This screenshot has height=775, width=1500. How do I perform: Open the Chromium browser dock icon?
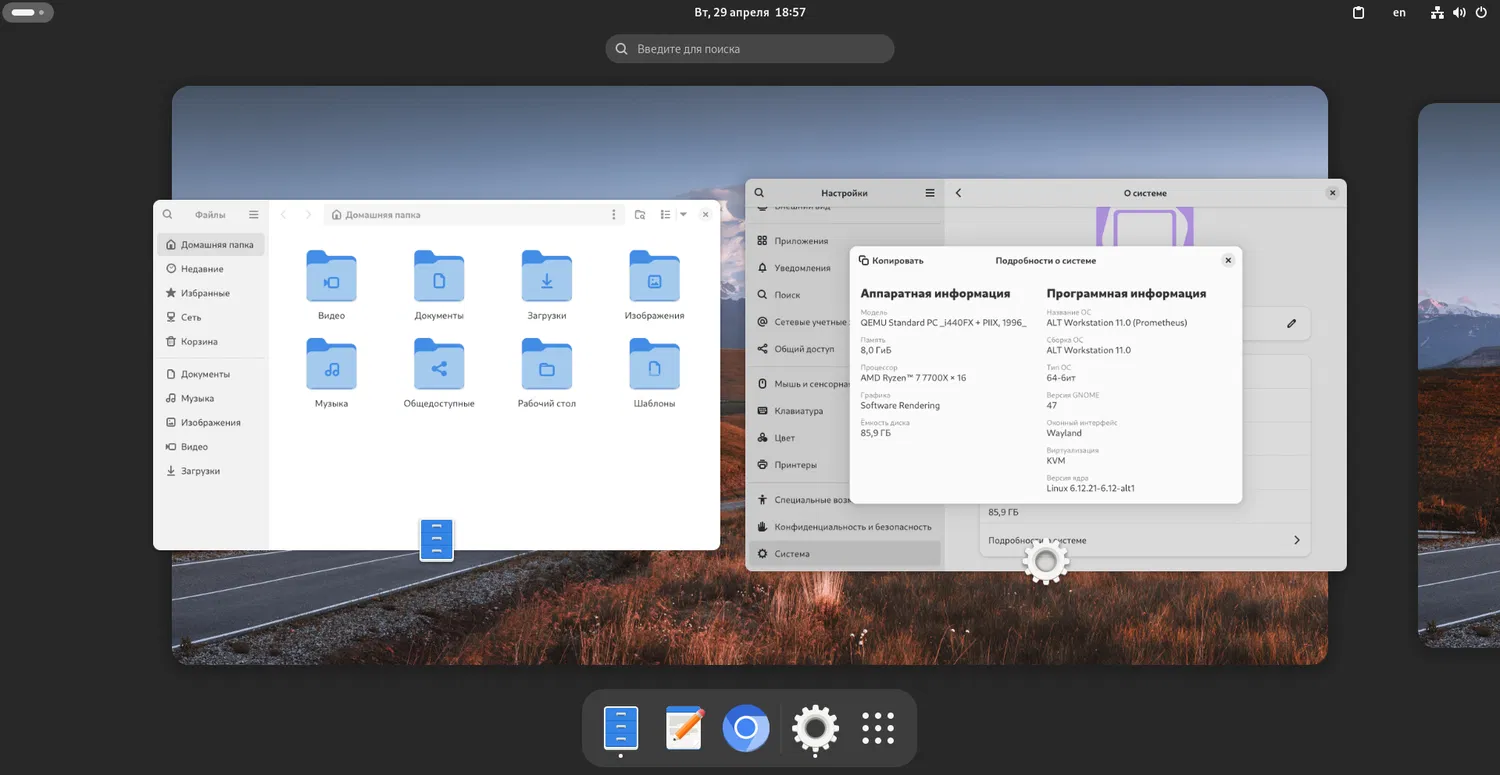click(746, 728)
